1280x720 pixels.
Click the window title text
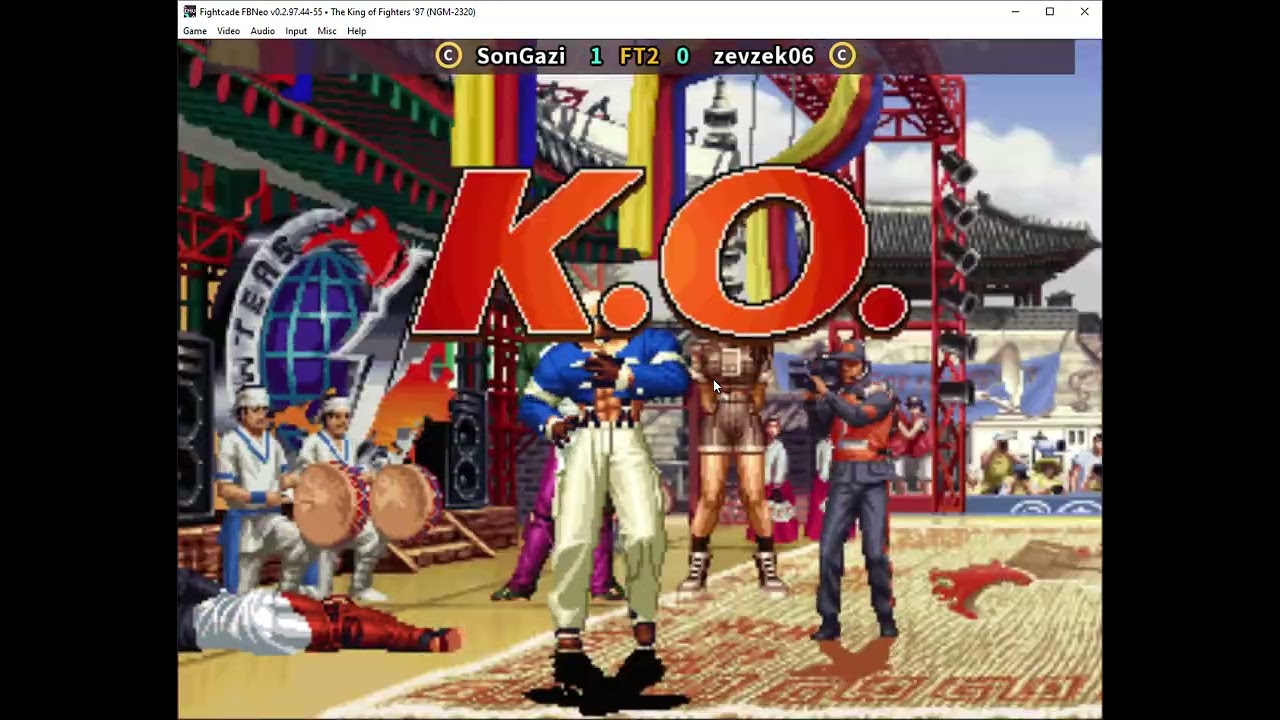[x=338, y=12]
